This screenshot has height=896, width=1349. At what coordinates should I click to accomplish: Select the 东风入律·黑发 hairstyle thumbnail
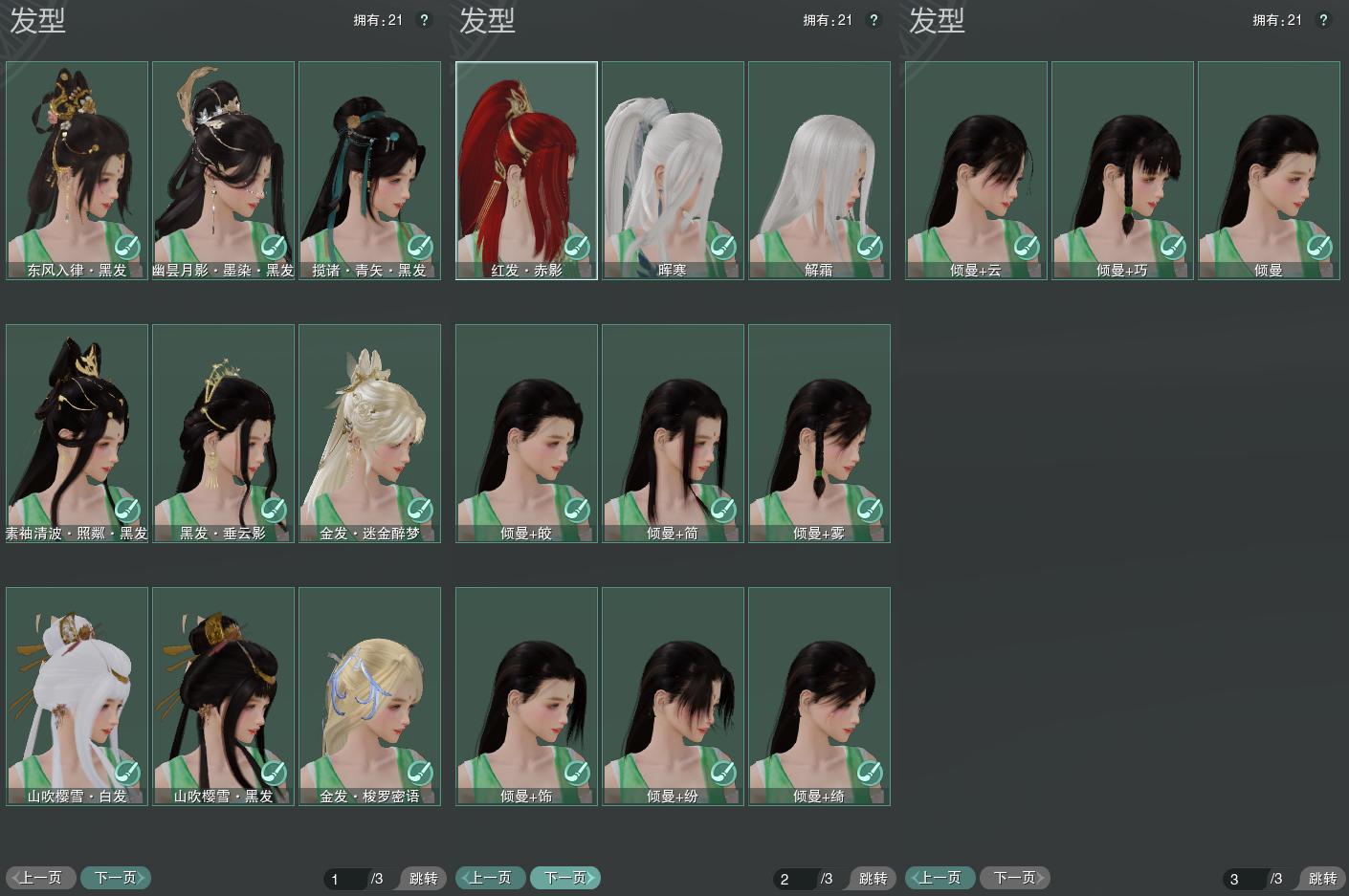[77, 171]
